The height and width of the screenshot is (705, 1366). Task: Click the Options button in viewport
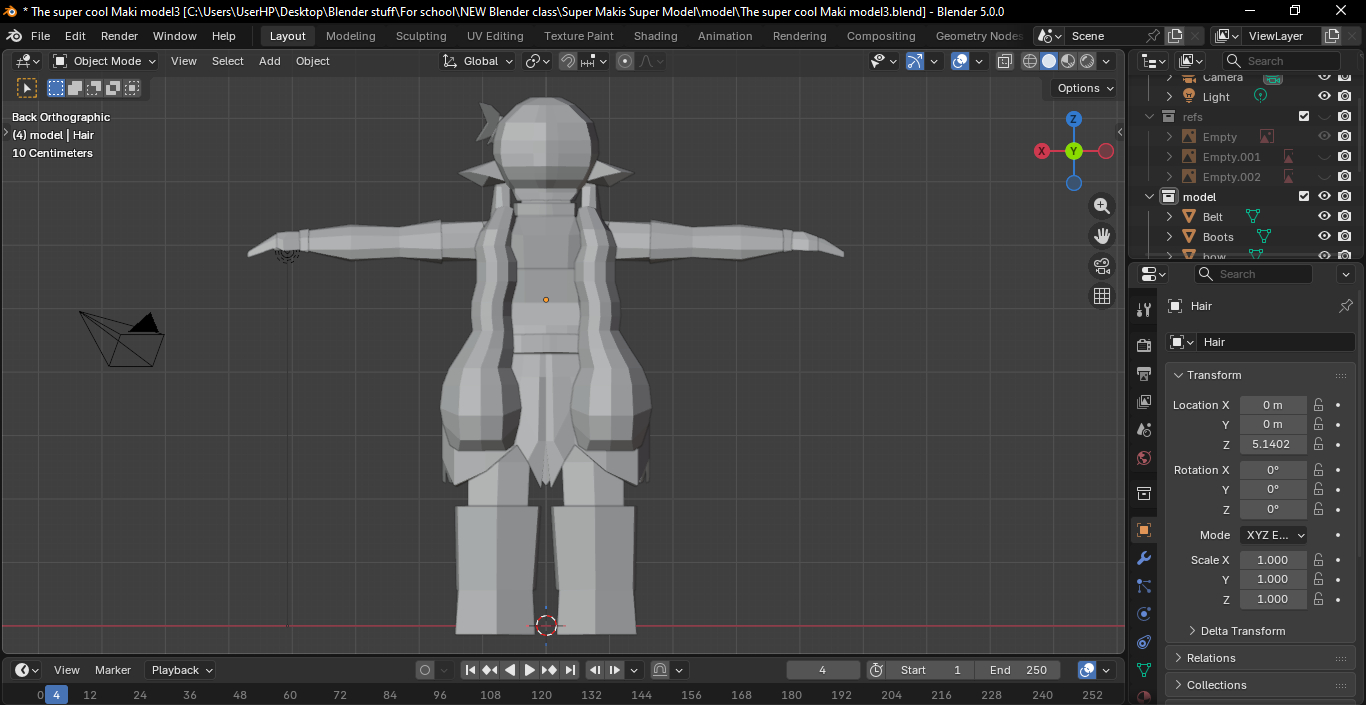1085,88
